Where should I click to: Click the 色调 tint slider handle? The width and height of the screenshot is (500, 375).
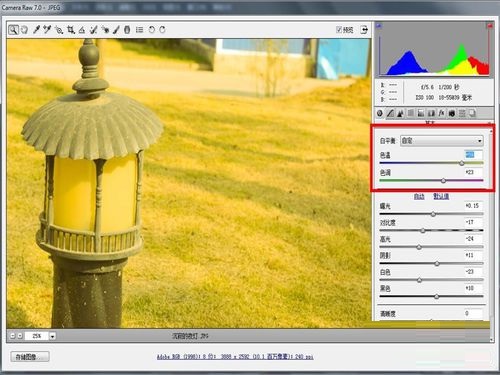click(443, 180)
